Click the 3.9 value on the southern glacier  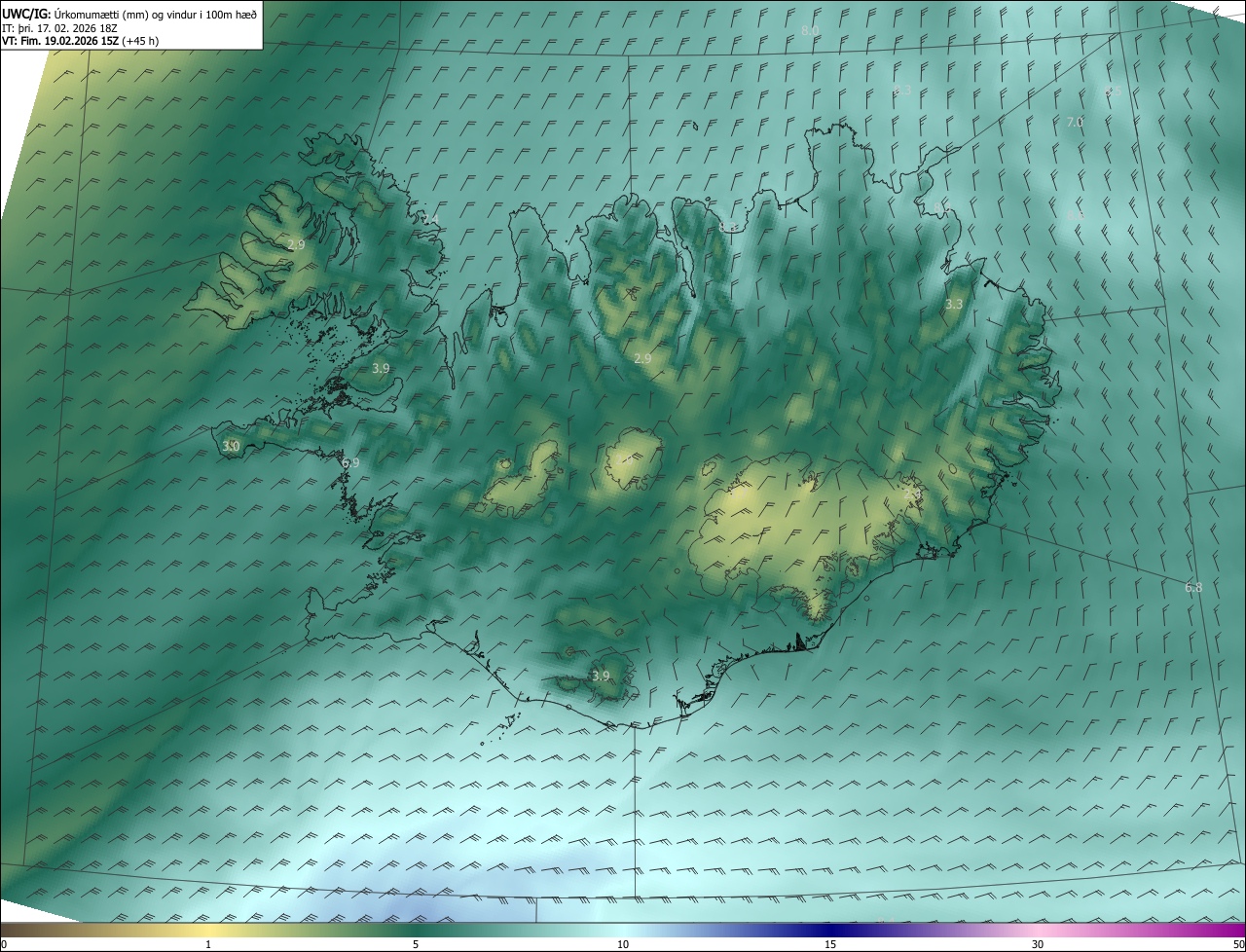pos(601,676)
